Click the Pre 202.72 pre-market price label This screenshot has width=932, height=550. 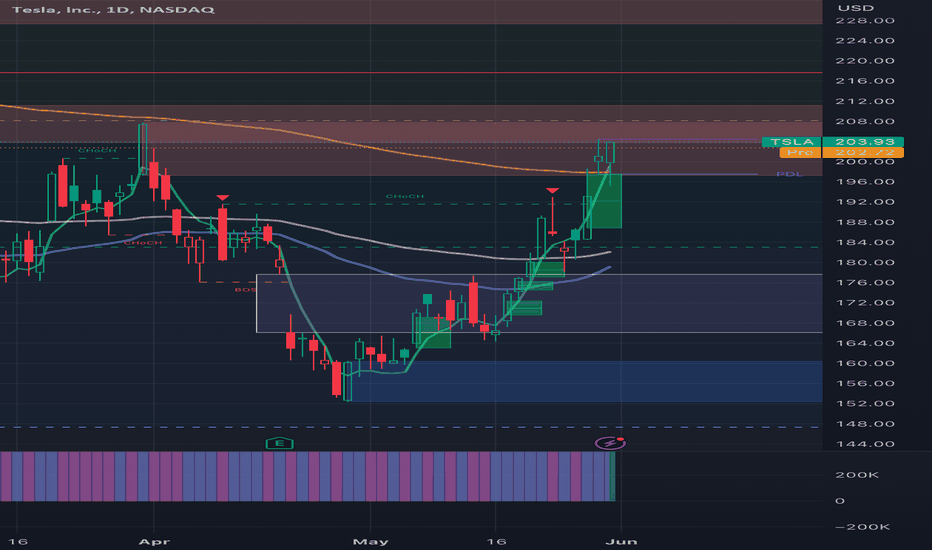pyautogui.click(x=842, y=152)
